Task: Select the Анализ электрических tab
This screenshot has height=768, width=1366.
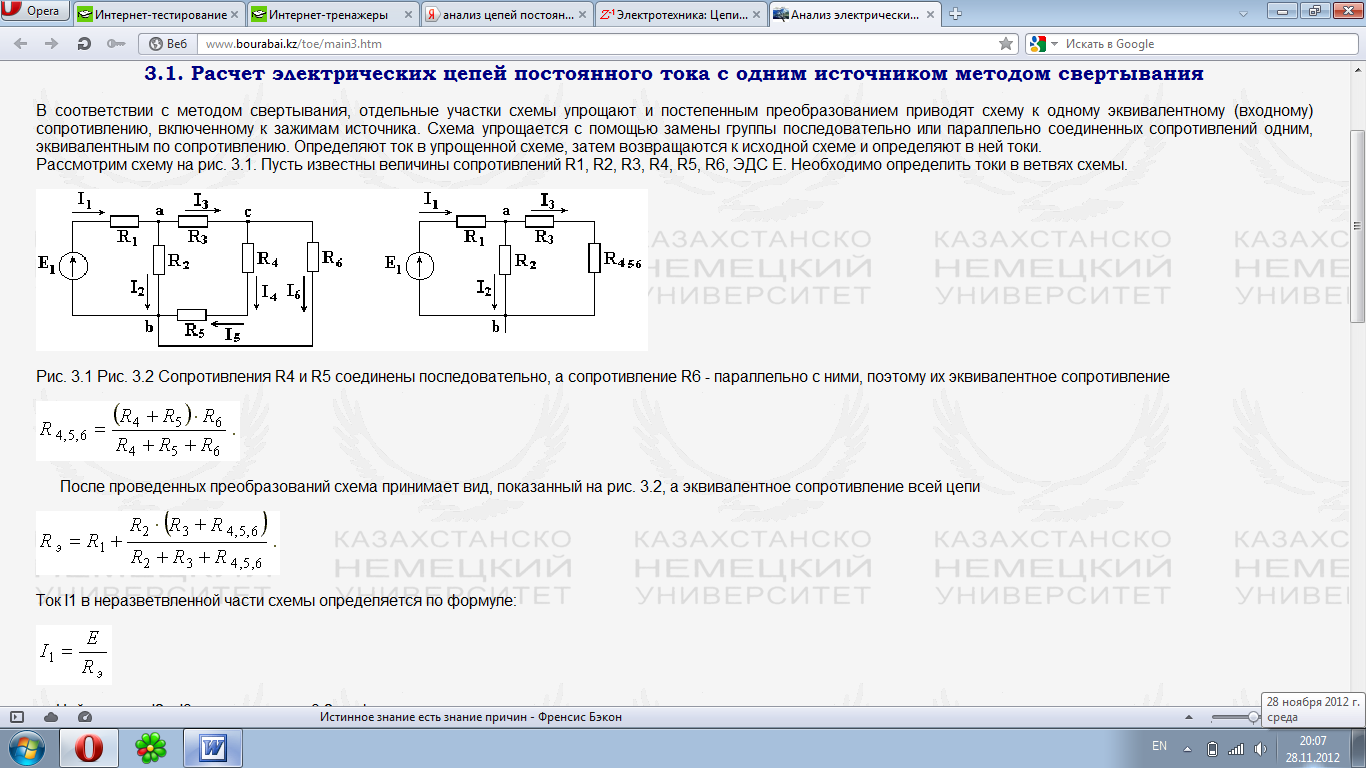Action: click(x=853, y=15)
